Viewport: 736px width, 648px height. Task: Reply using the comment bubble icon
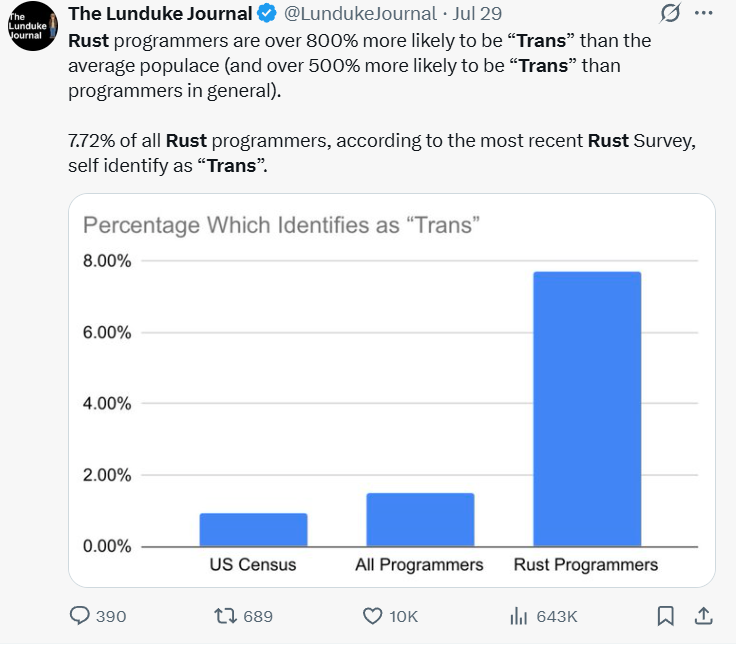(79, 616)
